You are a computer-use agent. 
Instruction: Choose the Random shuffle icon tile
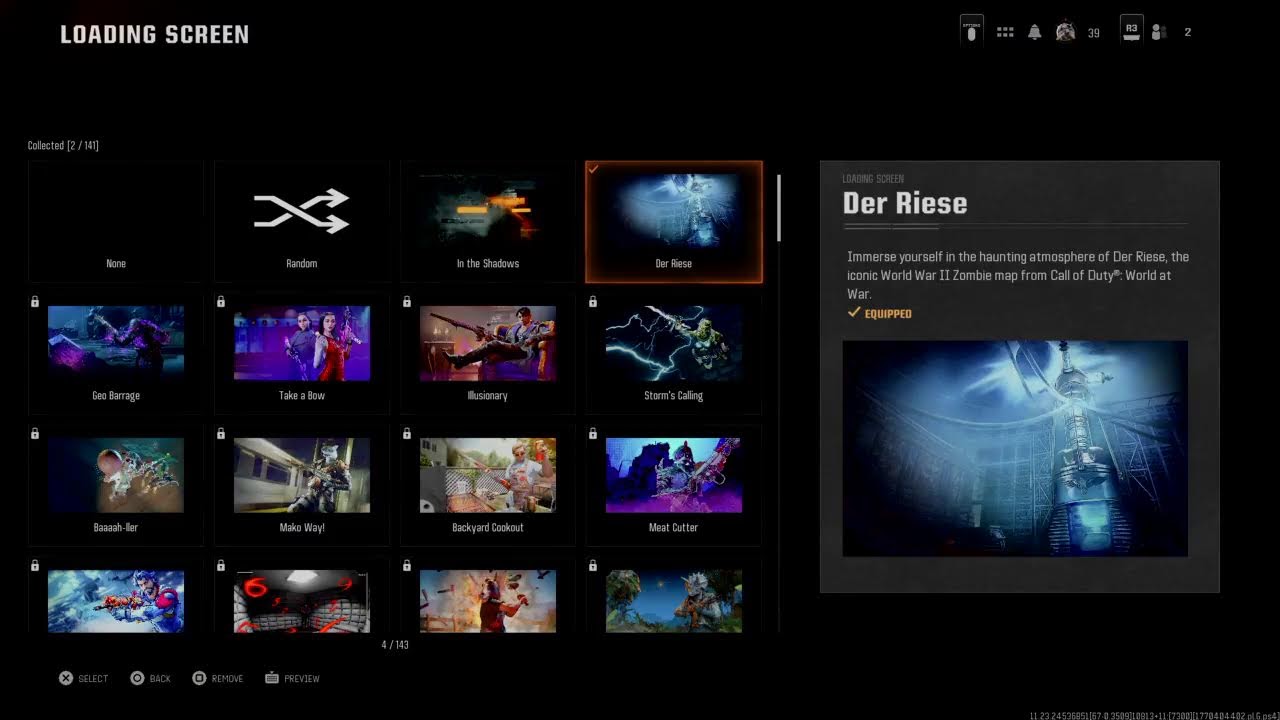(302, 222)
